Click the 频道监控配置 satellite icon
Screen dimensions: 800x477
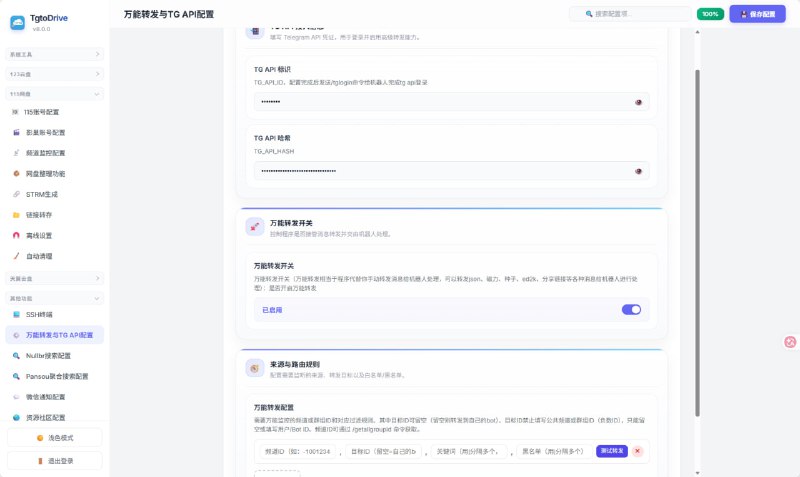point(16,153)
